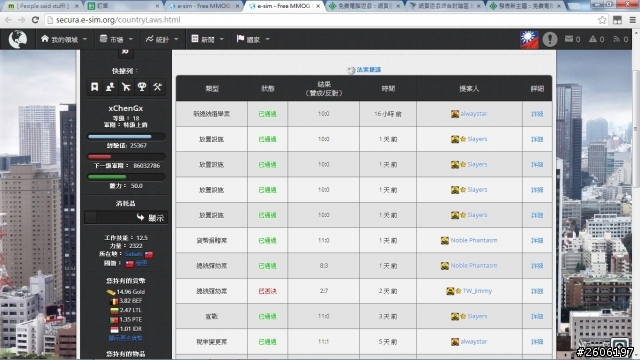Viewport: 640px width, 360px height.
Task: Open details for the 16 hours ago law
Action: point(537,114)
